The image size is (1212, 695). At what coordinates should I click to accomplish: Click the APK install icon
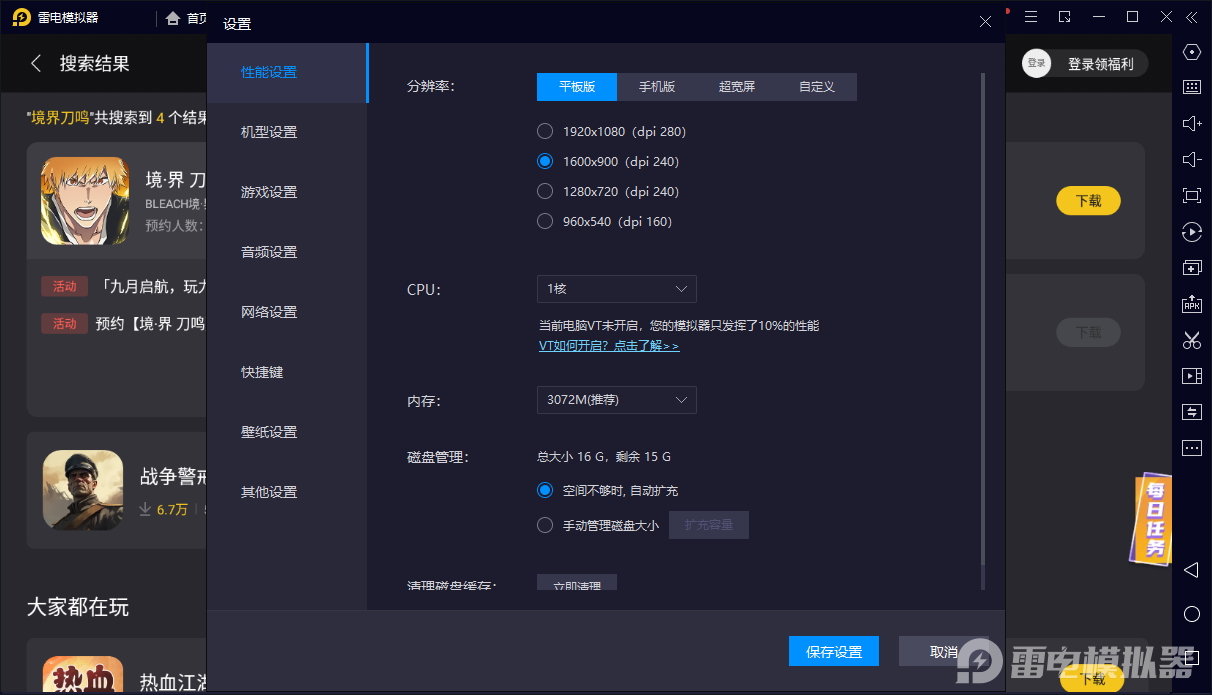[1191, 303]
